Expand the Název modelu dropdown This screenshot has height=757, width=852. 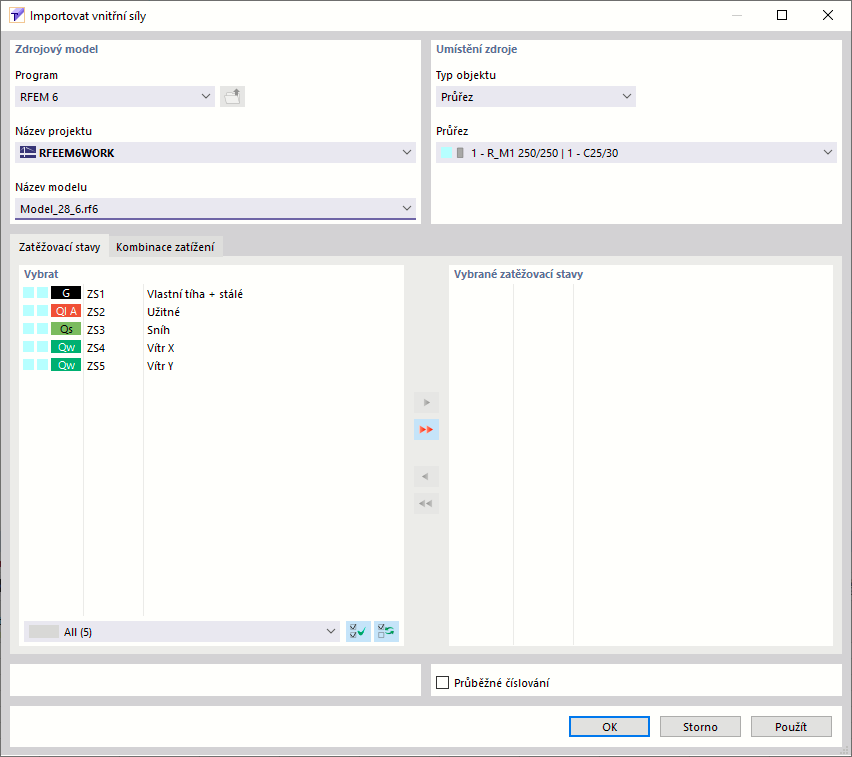(x=215, y=209)
